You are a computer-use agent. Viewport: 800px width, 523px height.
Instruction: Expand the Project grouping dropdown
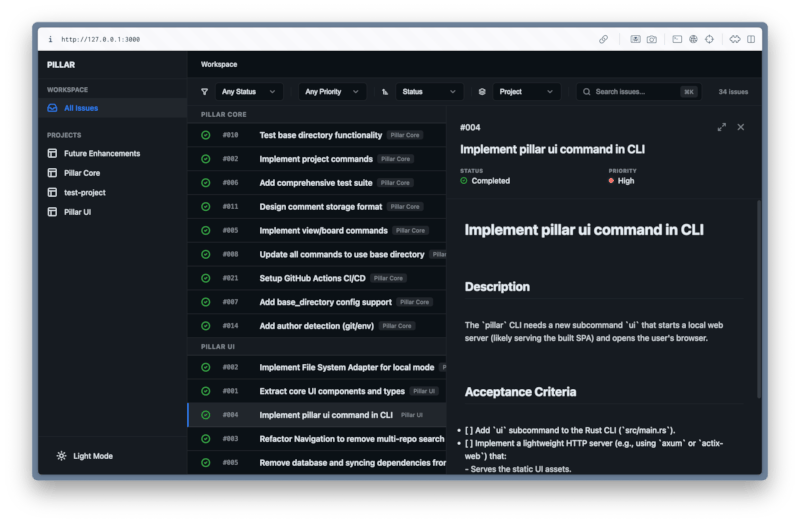click(x=517, y=92)
